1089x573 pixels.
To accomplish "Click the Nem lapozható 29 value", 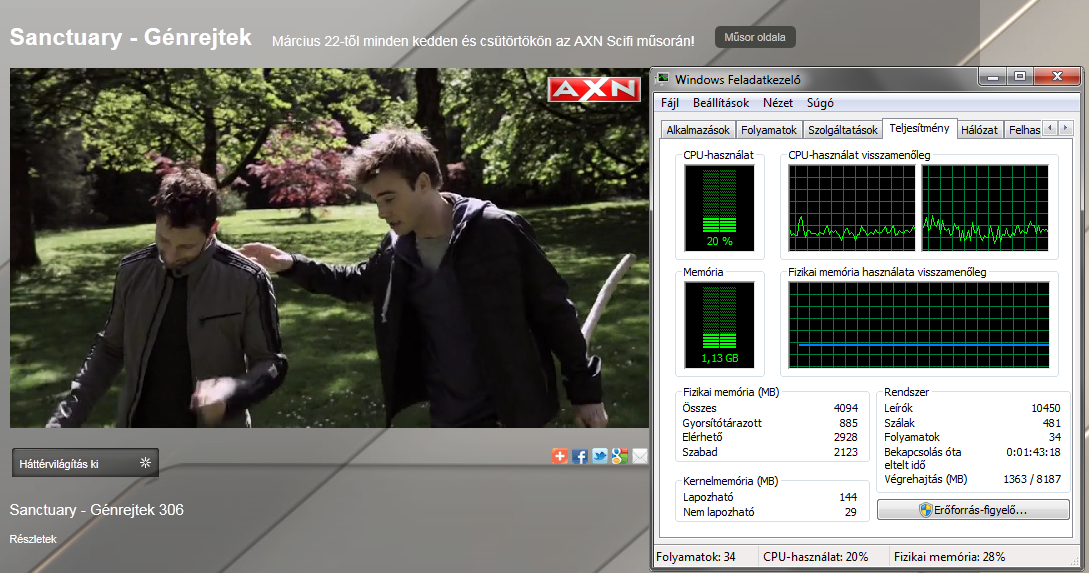I will coord(851,512).
